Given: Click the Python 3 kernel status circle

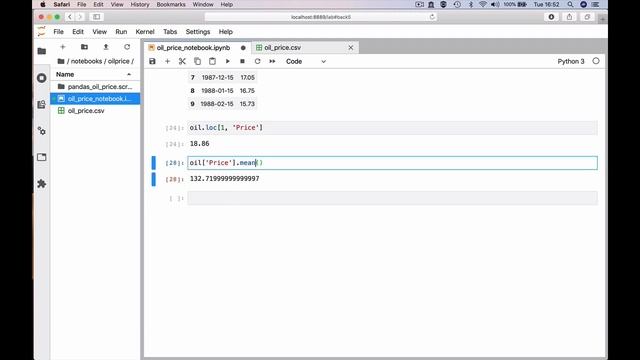Looking at the screenshot, I should [596, 61].
